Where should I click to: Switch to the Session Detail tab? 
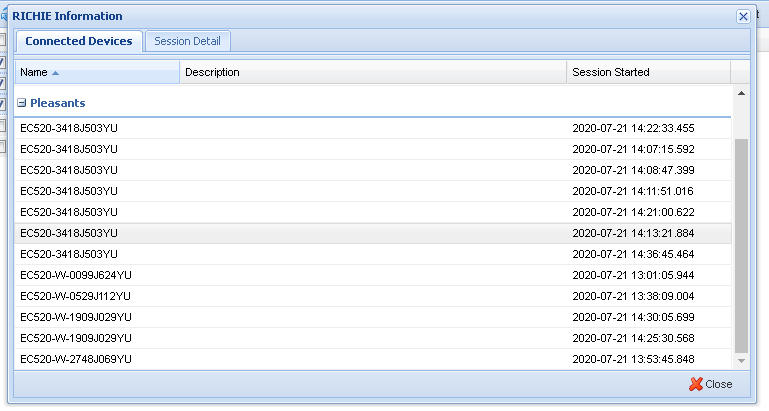(188, 41)
